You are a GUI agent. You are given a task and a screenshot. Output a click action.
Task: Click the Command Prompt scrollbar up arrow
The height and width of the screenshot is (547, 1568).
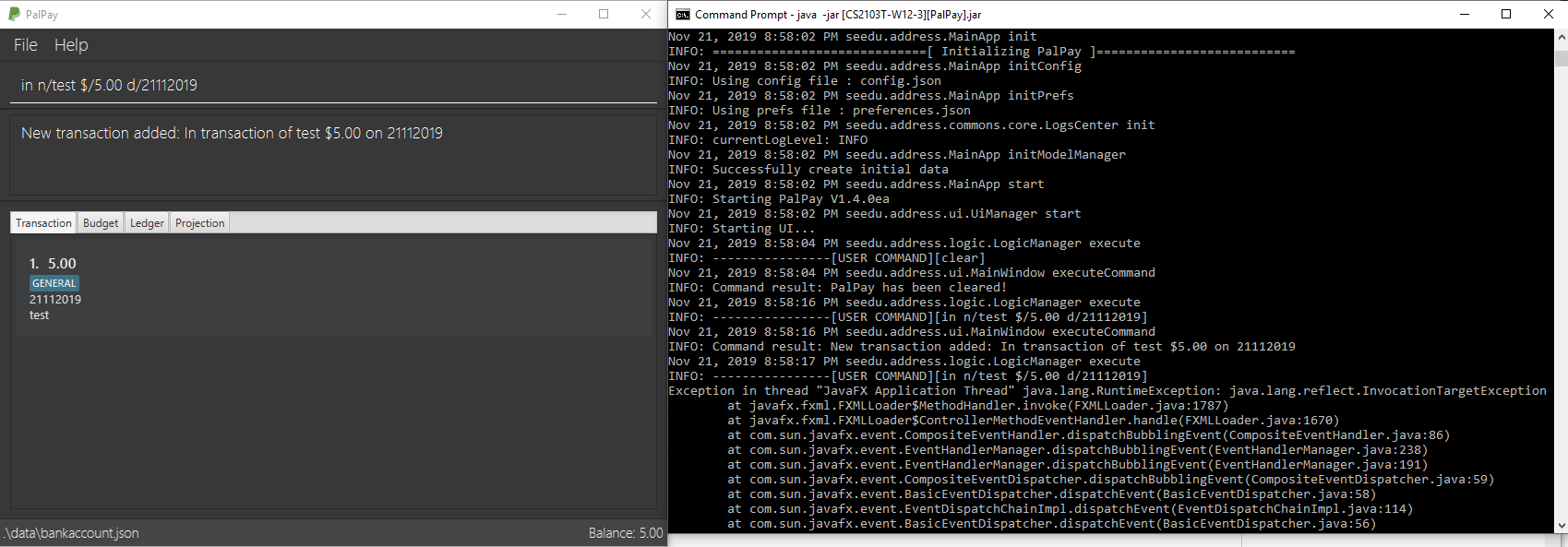[1561, 38]
